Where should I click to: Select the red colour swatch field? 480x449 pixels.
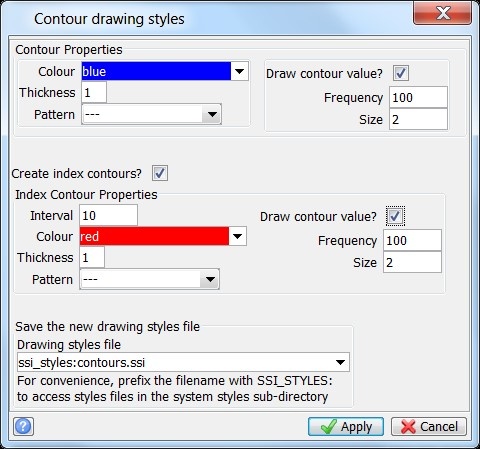point(154,236)
